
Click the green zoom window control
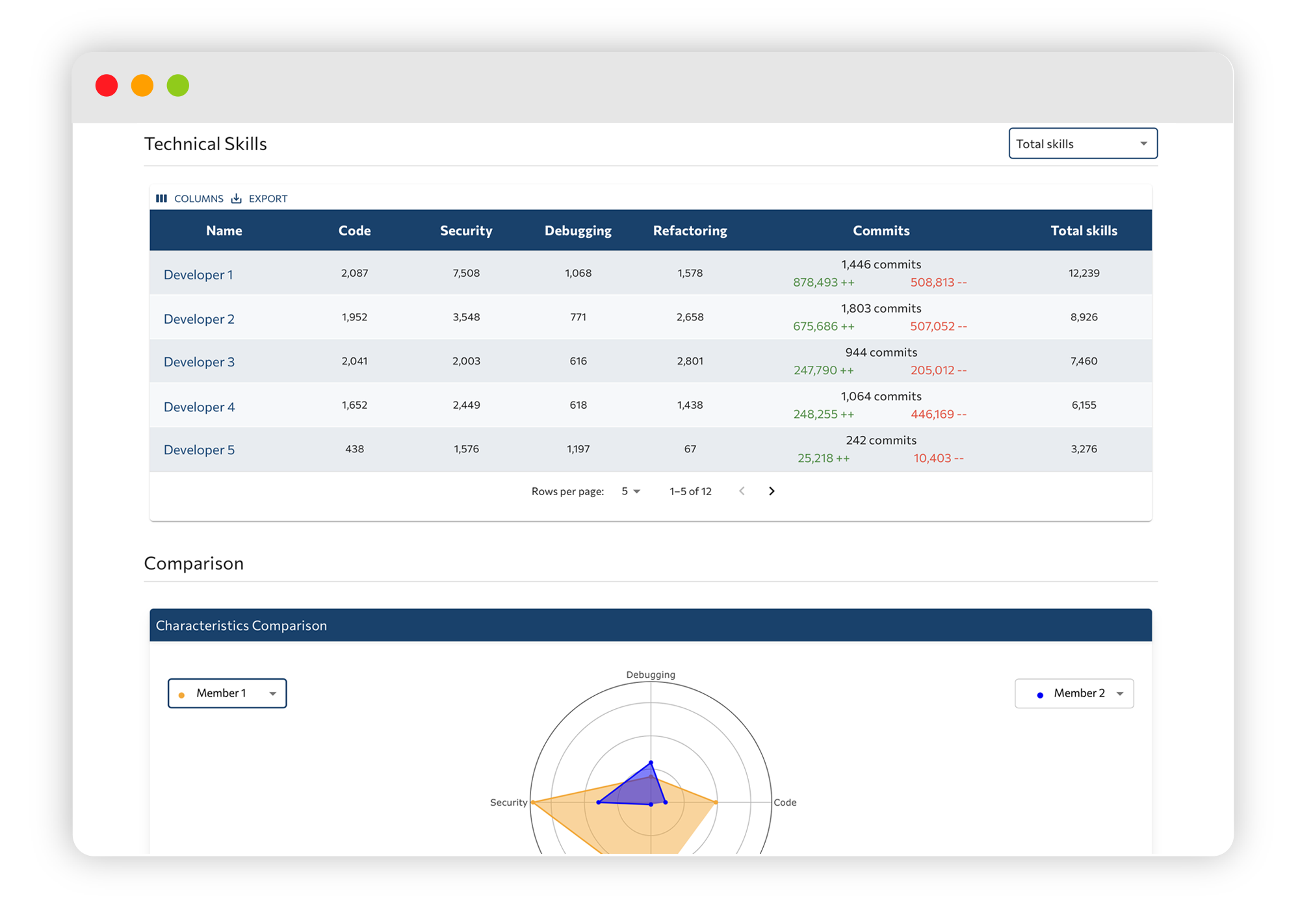coord(177,85)
